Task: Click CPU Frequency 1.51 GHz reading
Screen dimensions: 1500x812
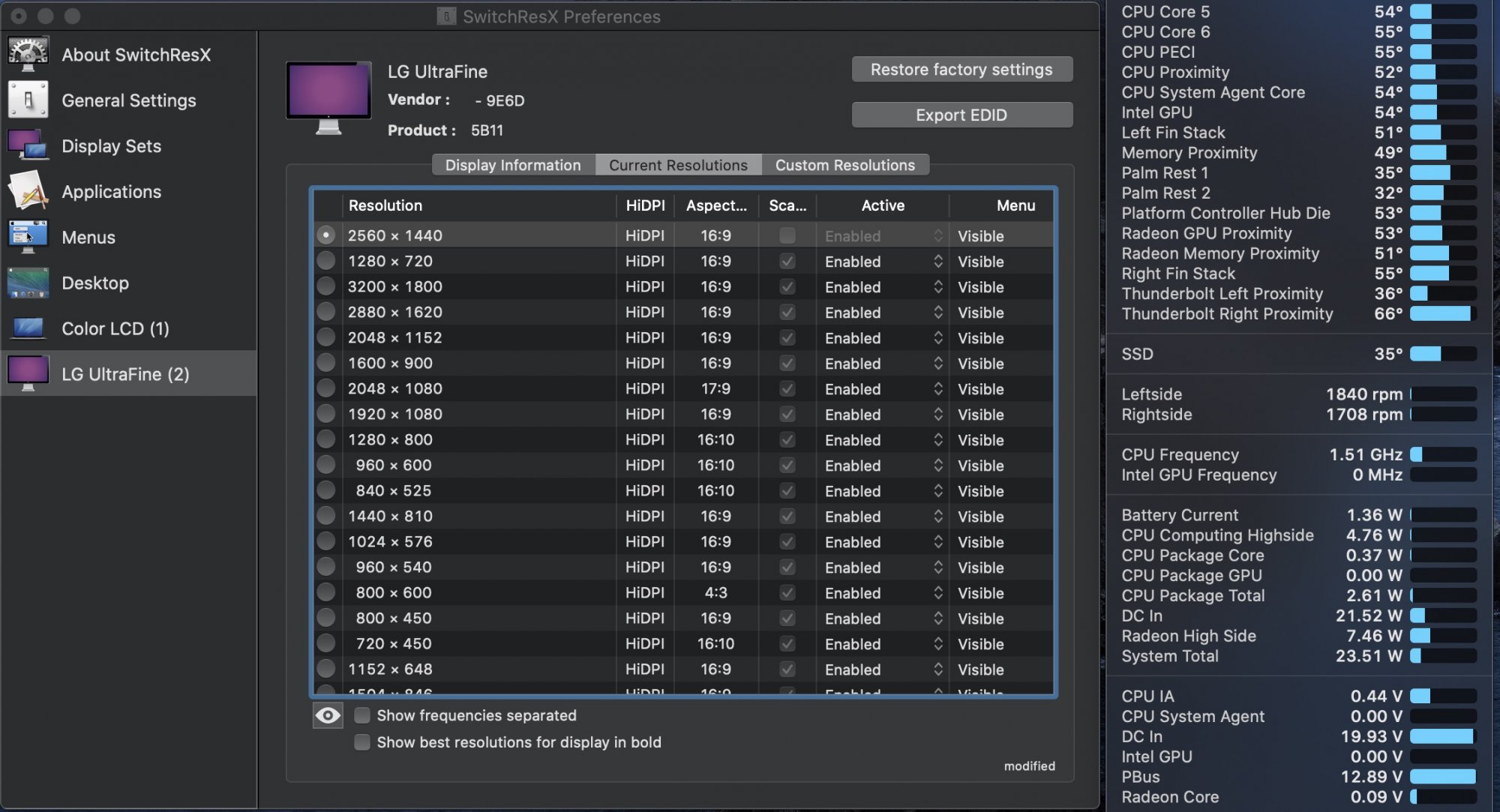Action: pyautogui.click(x=1366, y=455)
